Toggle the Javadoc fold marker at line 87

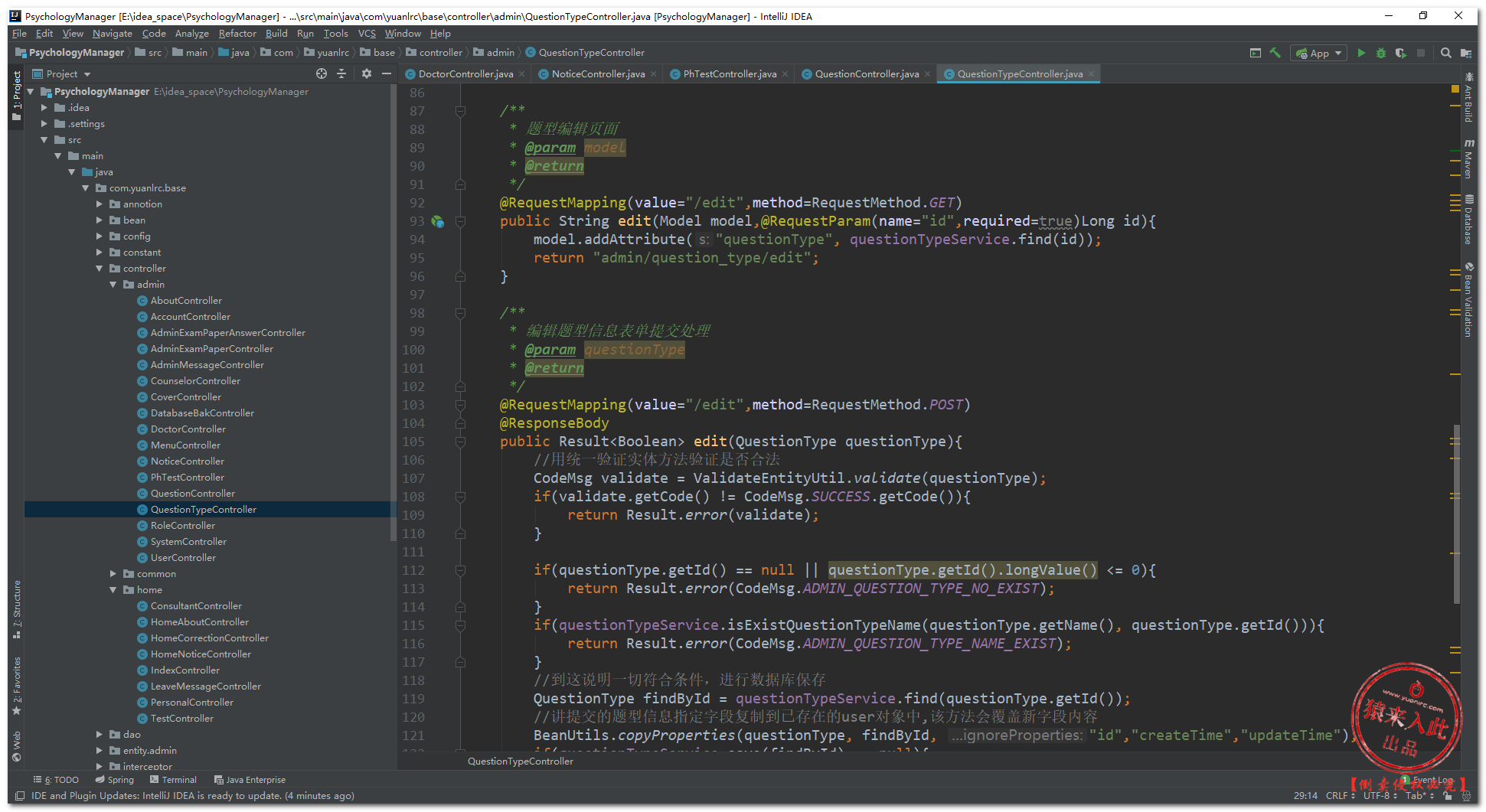click(x=460, y=111)
